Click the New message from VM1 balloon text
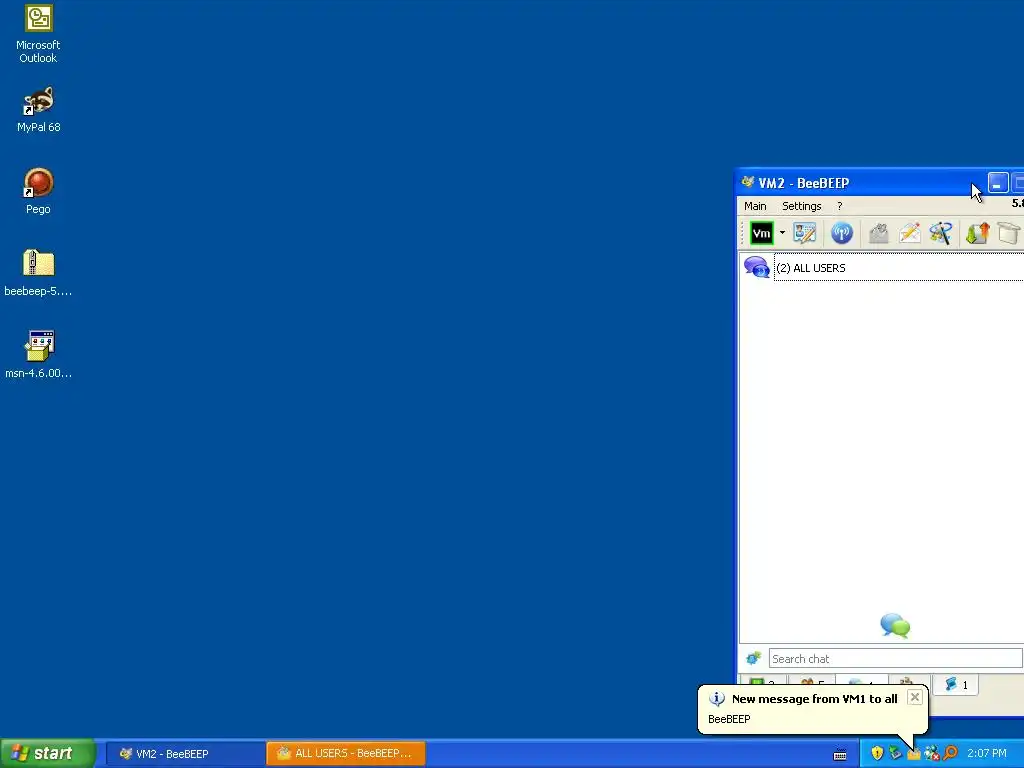This screenshot has height=768, width=1024. [814, 699]
